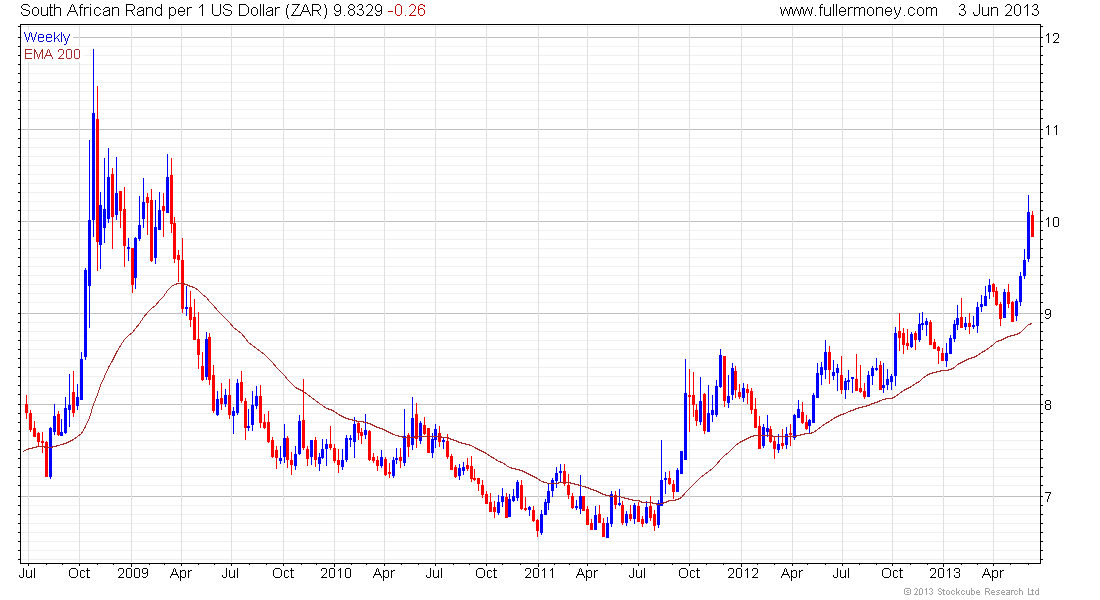This screenshot has width=1100, height=600.
Task: Click the price value 9.8329
Action: click(358, 11)
